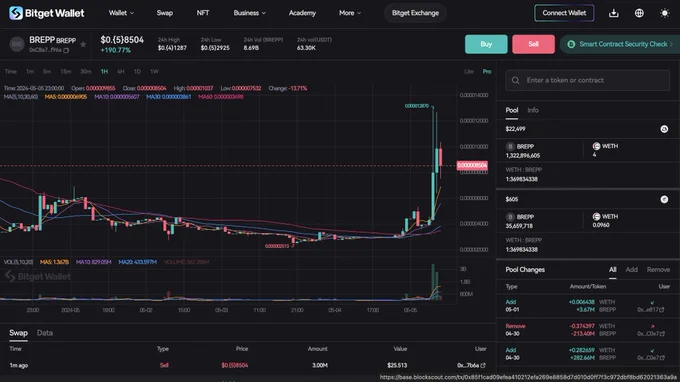Screen dimensions: 680x382
Task: Click the +190.77% price change
Action: pyautogui.click(x=115, y=50)
